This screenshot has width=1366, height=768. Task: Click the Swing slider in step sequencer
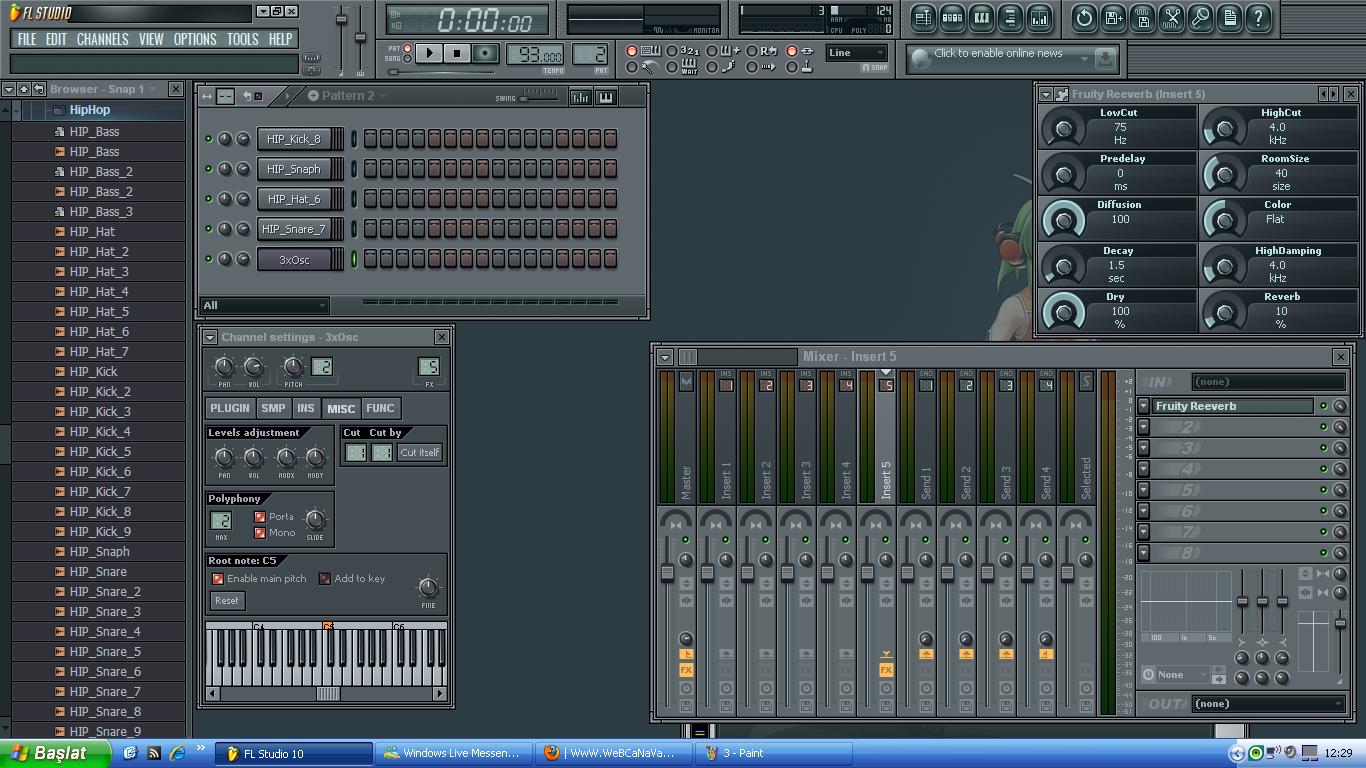[x=540, y=97]
